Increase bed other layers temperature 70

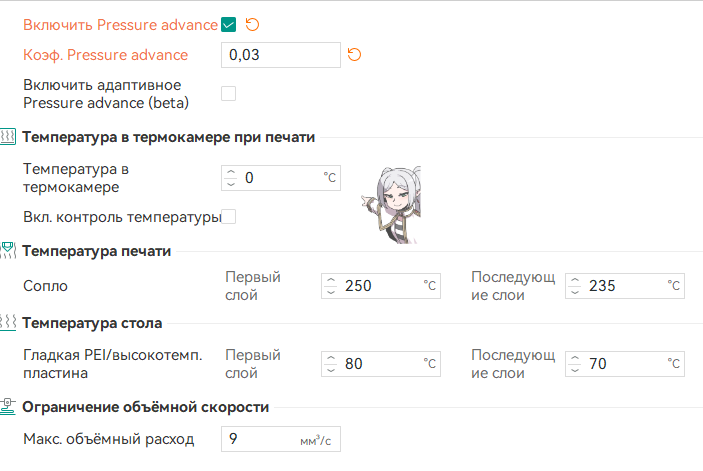click(x=575, y=359)
